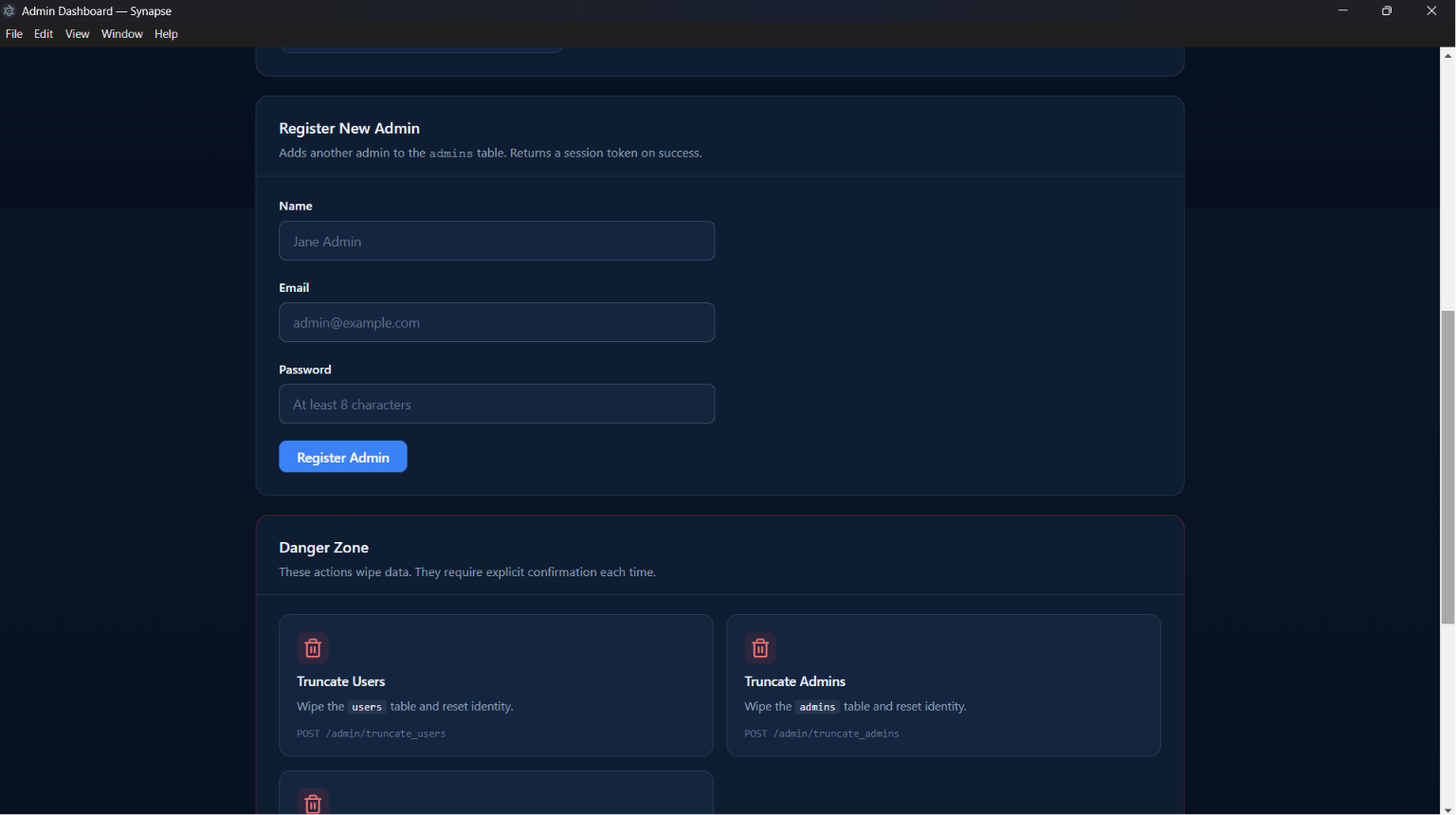This screenshot has width=1456, height=815.
Task: Restore down the Admin Dashboard window
Action: [1387, 11]
